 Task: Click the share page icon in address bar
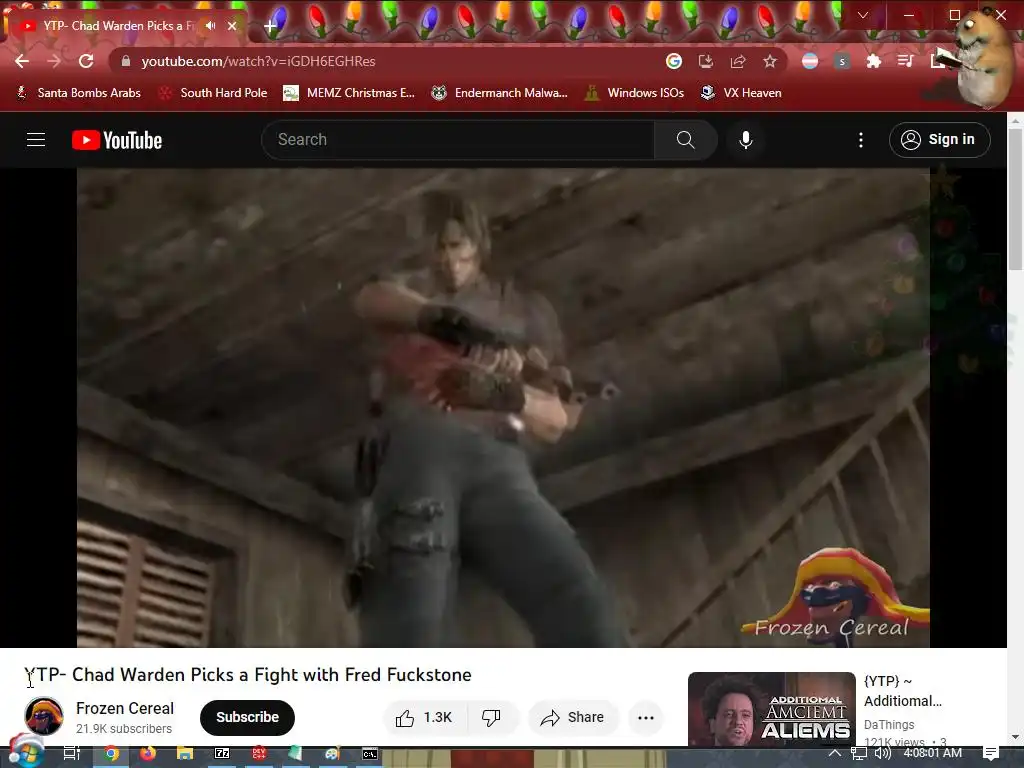click(x=738, y=61)
